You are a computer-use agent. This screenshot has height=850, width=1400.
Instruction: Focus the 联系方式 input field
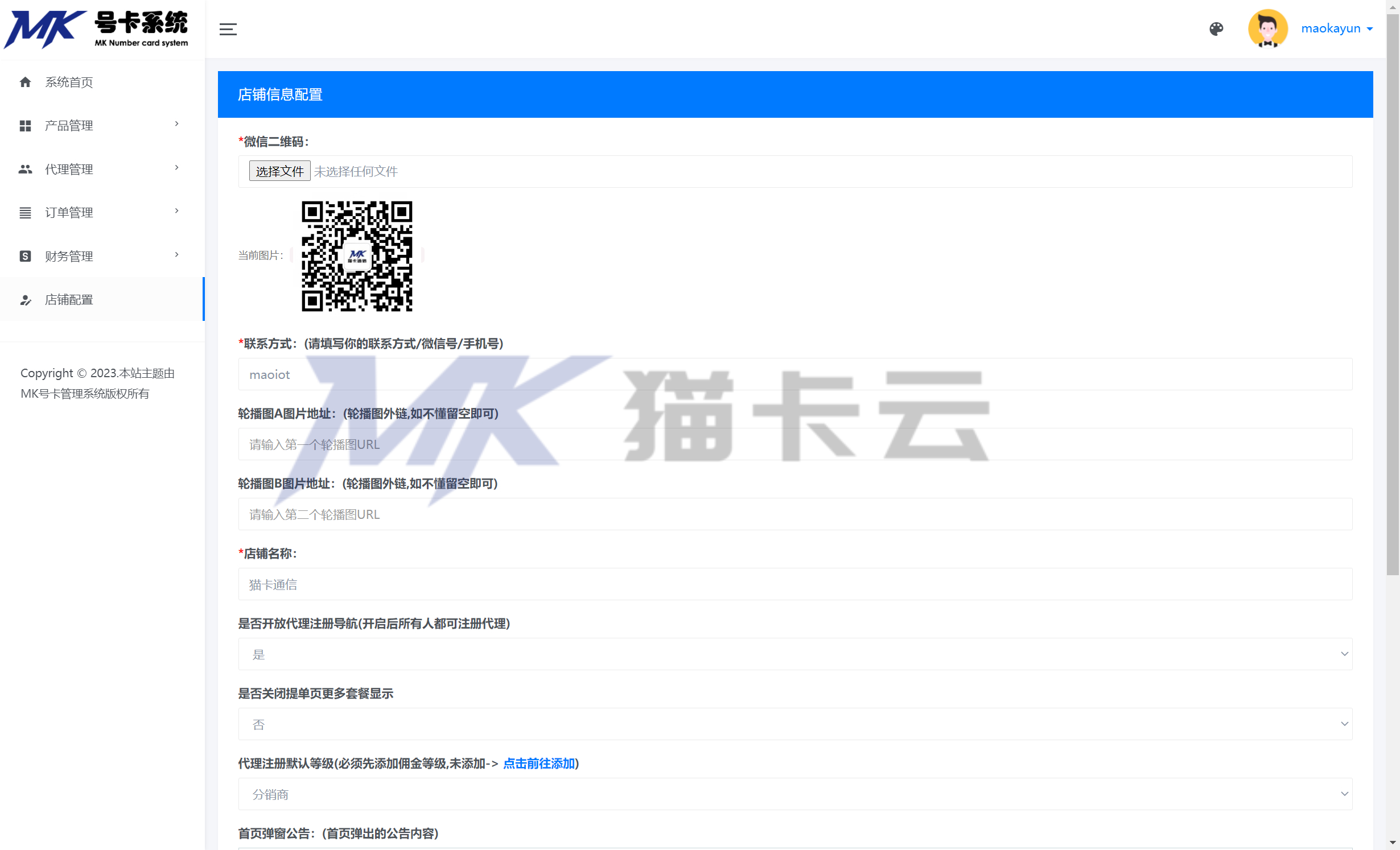(x=795, y=374)
